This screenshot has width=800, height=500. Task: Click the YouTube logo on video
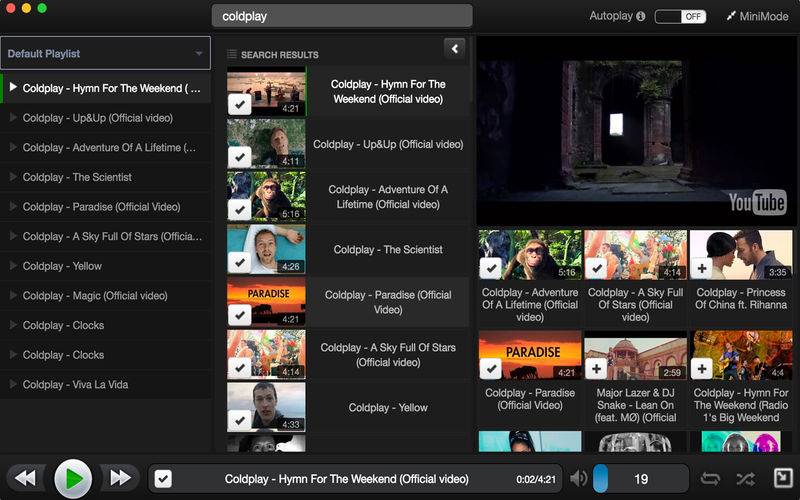pyautogui.click(x=757, y=203)
